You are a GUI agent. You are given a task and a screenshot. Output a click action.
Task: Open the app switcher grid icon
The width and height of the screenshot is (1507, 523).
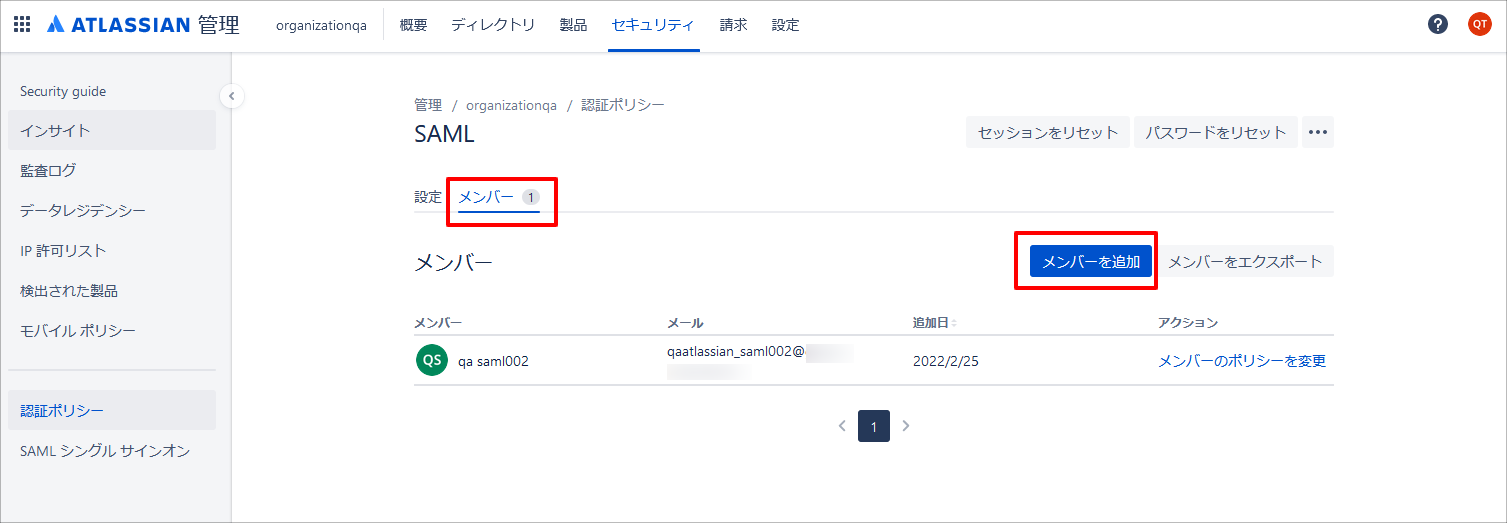tap(22, 24)
